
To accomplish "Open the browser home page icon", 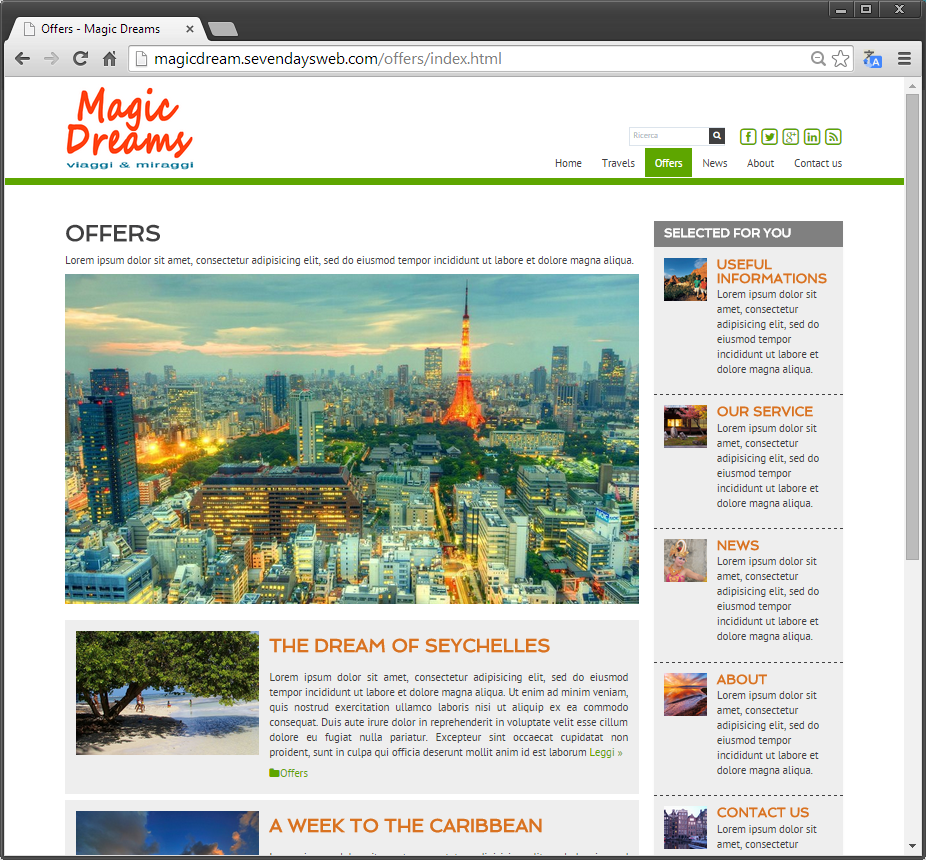I will click(109, 58).
